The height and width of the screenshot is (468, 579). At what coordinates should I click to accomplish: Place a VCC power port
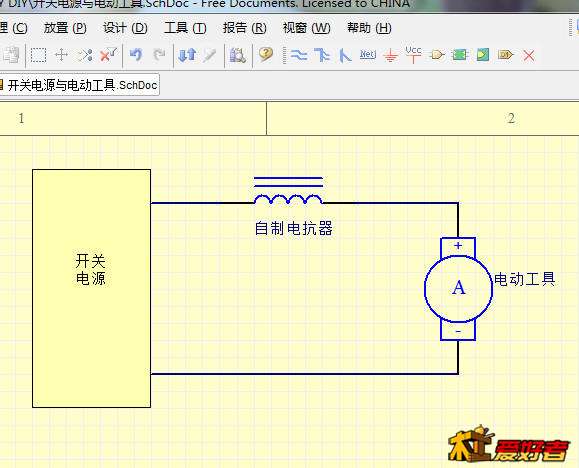pos(413,54)
